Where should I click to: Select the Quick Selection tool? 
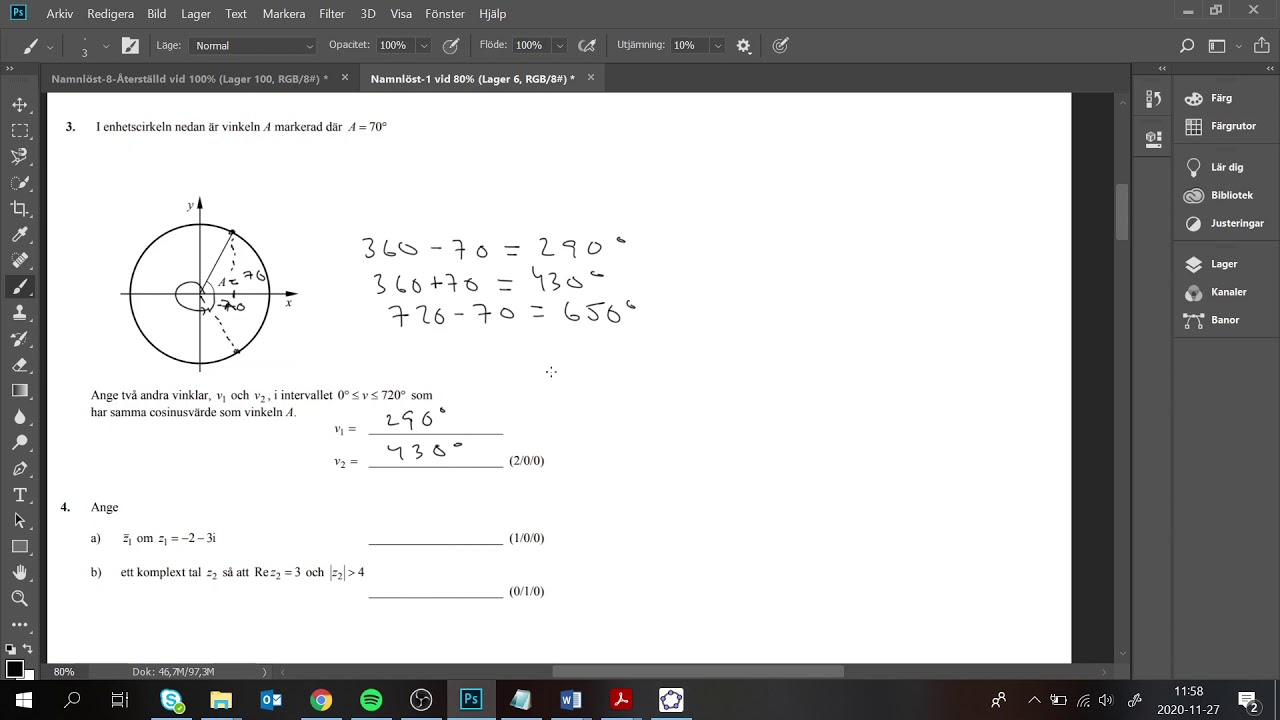coord(19,183)
